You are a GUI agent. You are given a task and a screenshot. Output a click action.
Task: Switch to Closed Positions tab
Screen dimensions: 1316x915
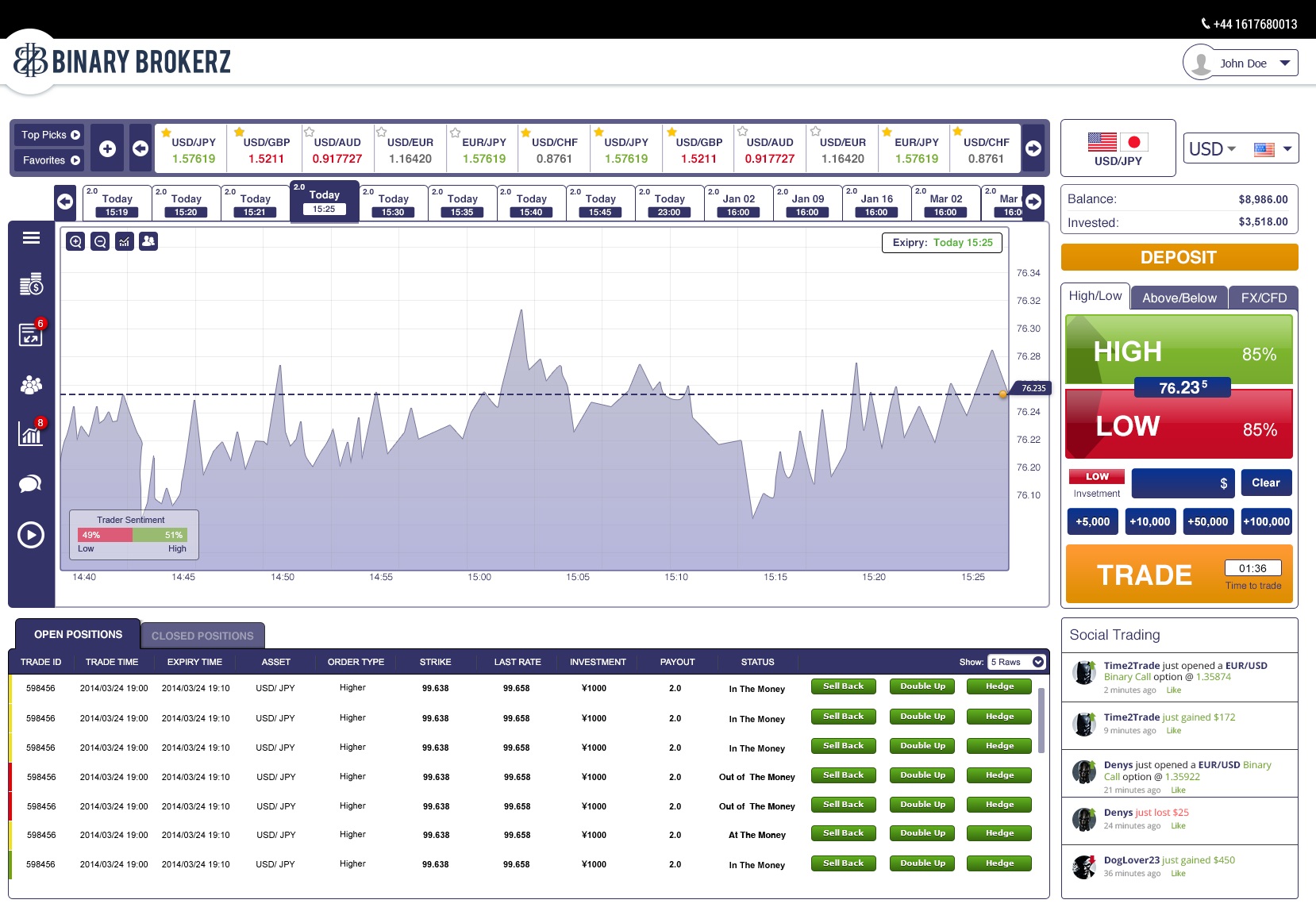[202, 636]
